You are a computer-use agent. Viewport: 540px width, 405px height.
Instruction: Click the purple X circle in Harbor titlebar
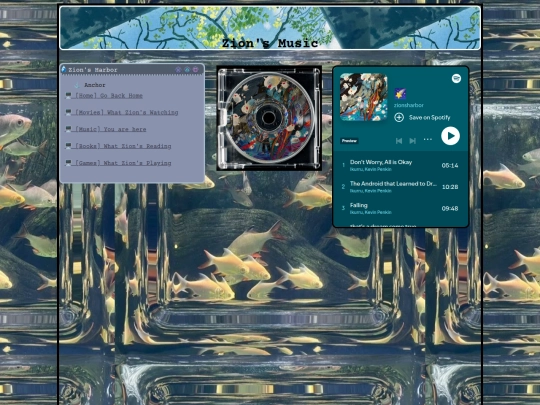(178, 70)
